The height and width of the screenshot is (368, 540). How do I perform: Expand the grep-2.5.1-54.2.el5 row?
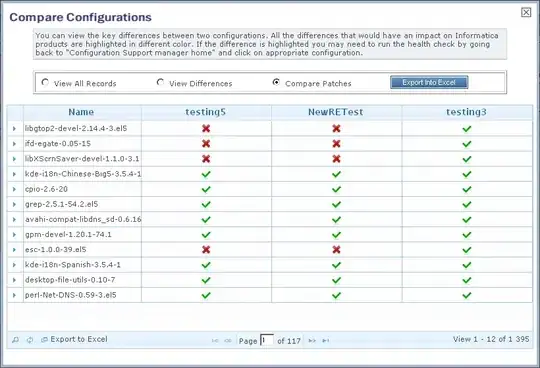point(14,204)
